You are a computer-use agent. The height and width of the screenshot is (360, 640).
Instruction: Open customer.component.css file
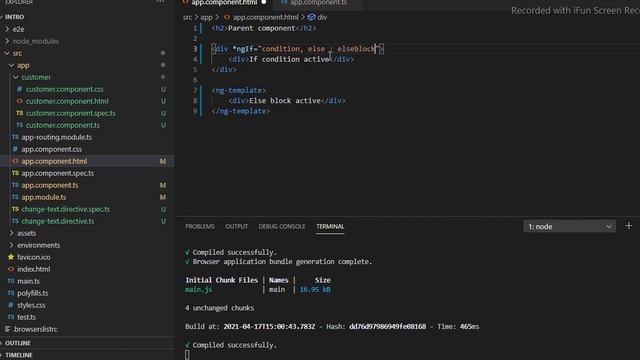[x=64, y=89]
